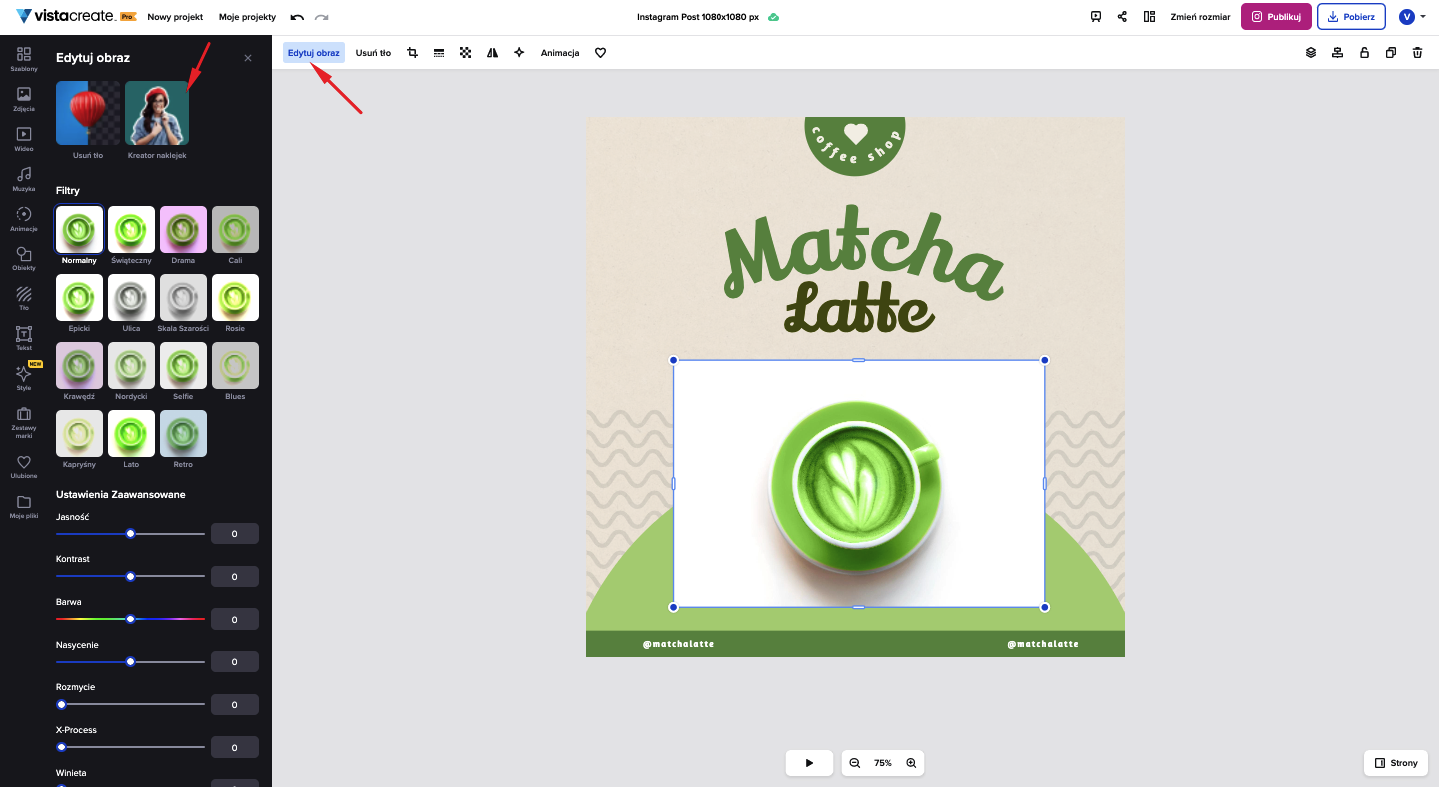Click the Jasność value field

(235, 534)
